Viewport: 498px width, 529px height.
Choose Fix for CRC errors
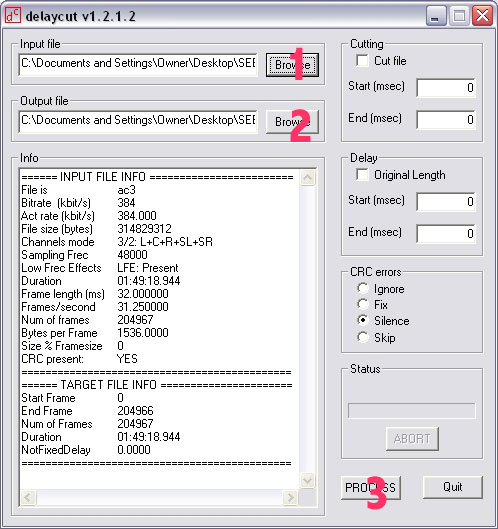coord(363,304)
